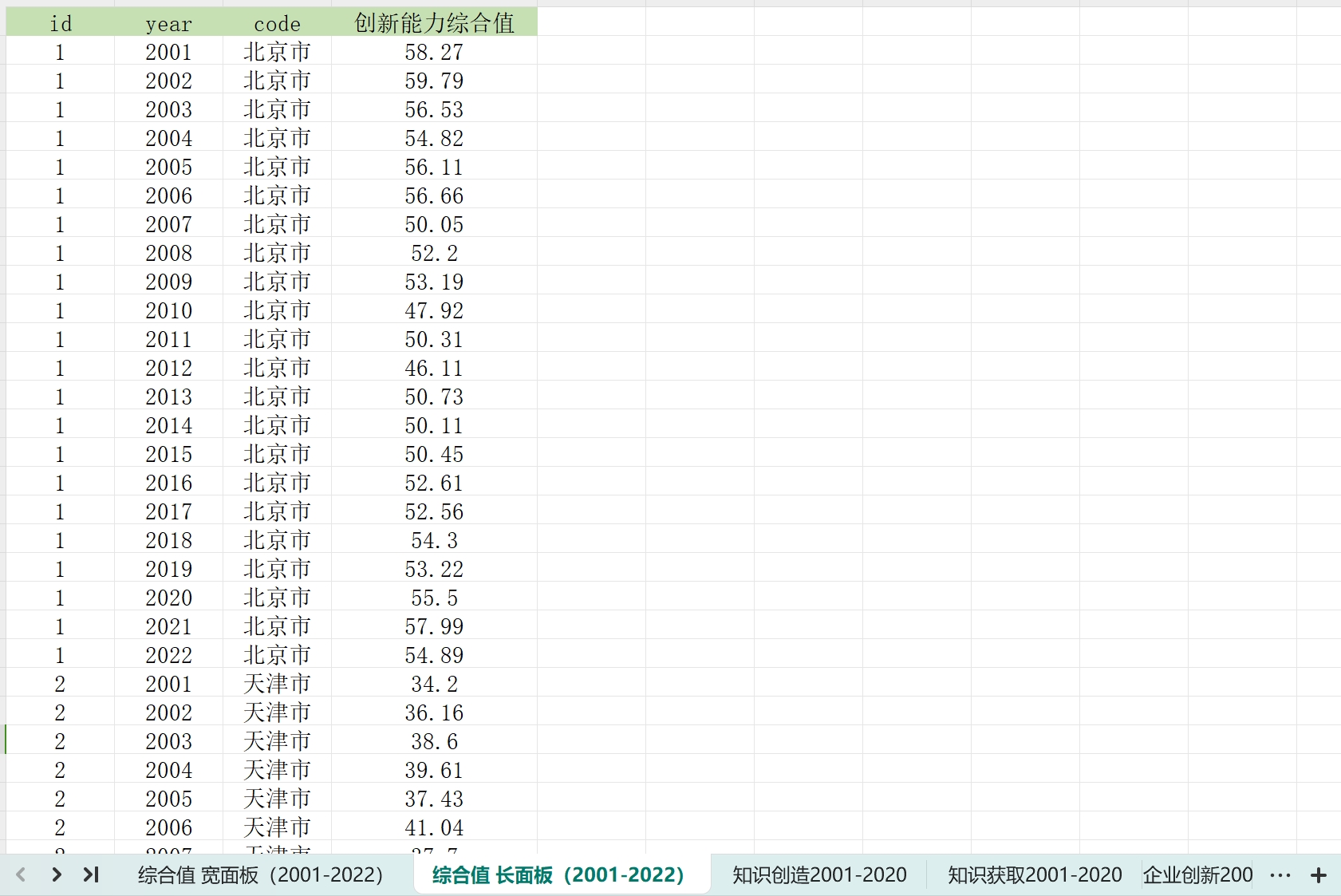Switch to the 企业创新 sheet tab
This screenshot has width=1341, height=896.
(x=1197, y=875)
